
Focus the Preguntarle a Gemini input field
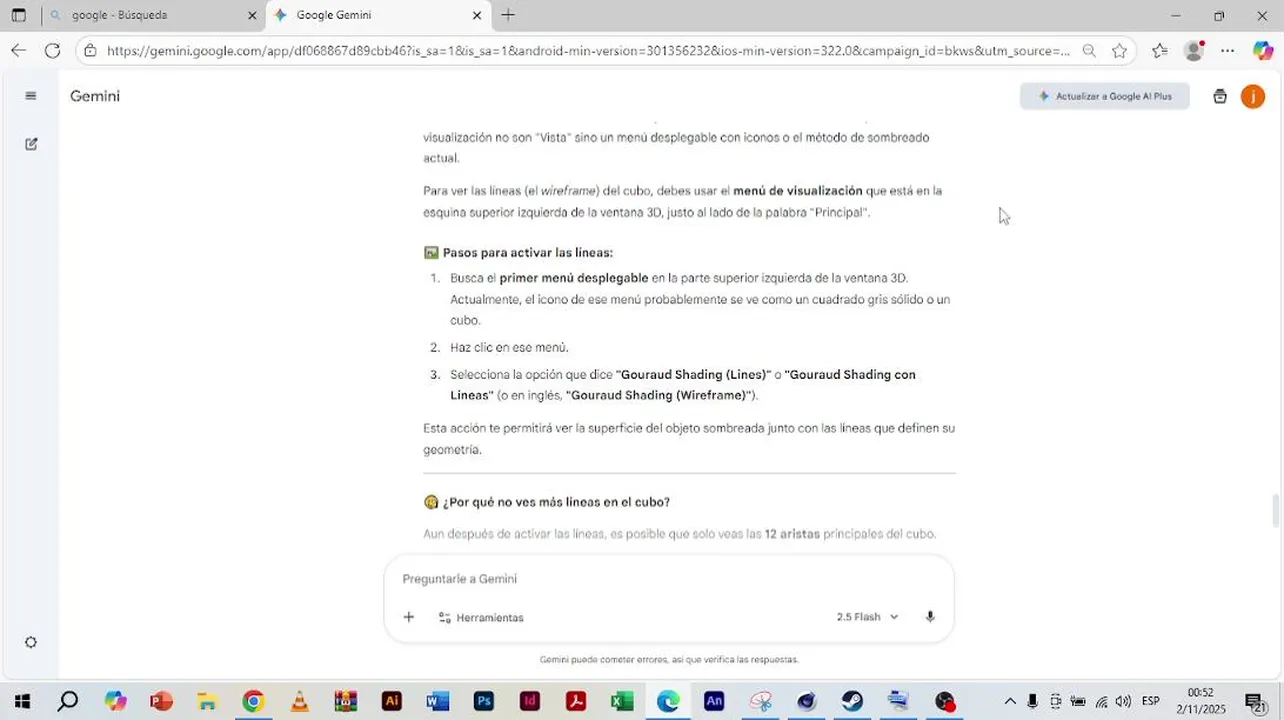point(668,579)
